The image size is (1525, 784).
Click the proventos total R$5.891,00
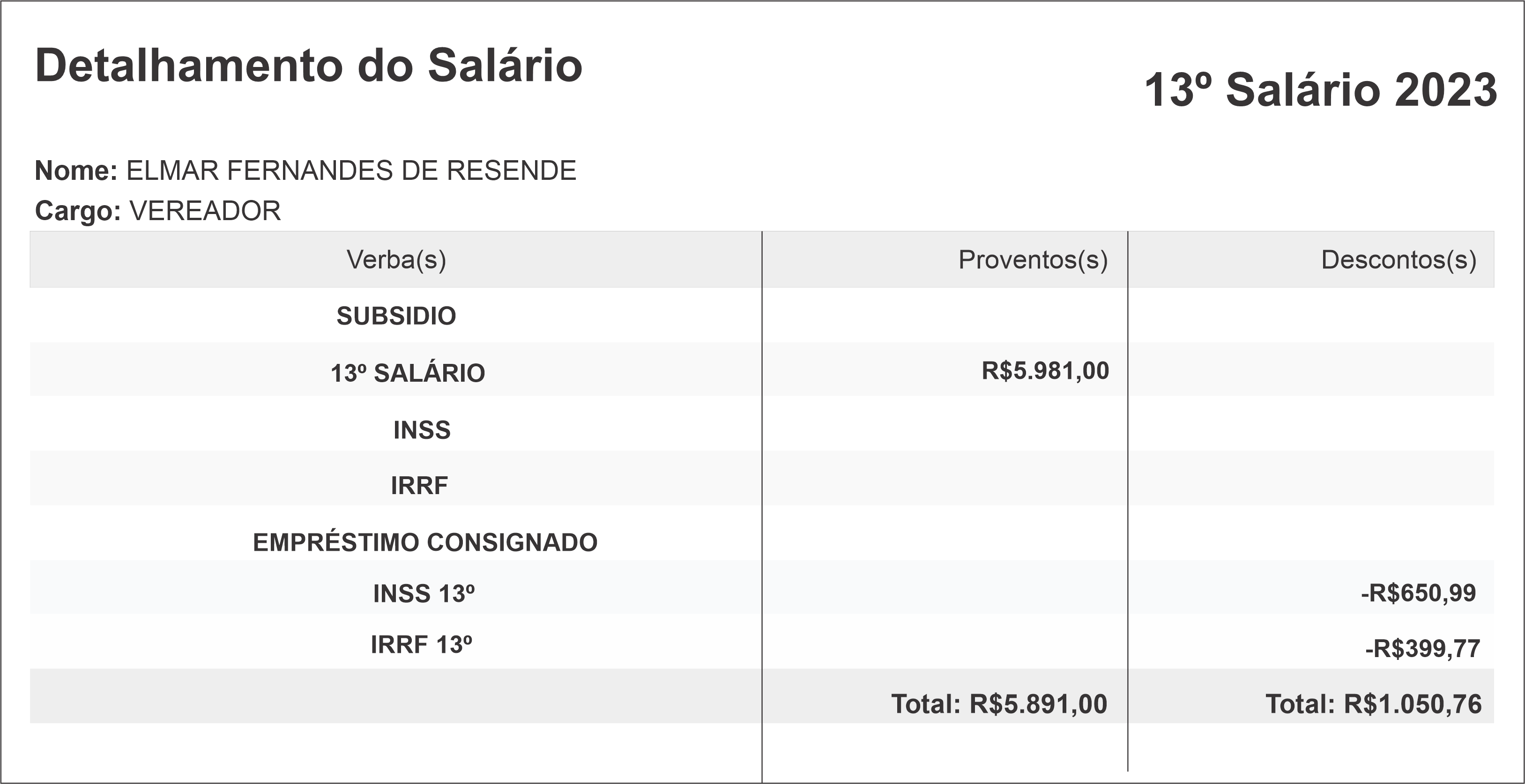pyautogui.click(x=999, y=704)
